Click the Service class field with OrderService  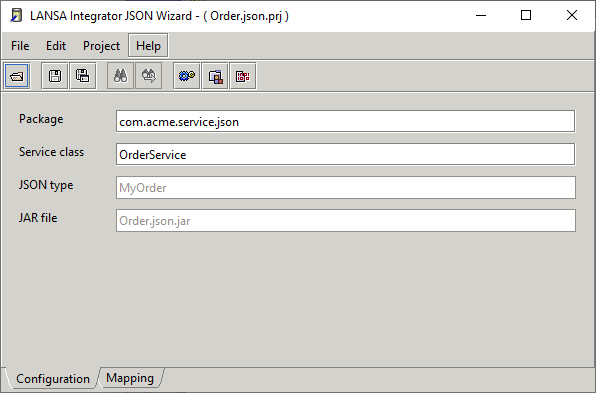pyautogui.click(x=346, y=154)
